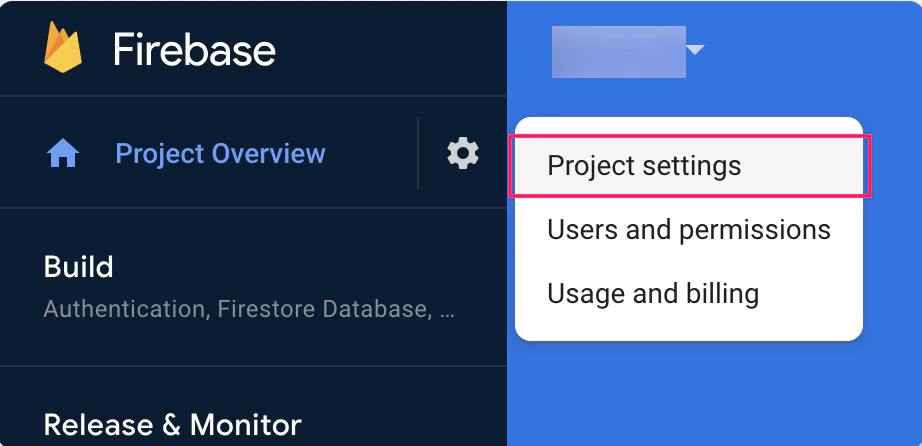Choose Users and permissions menu entry

689,229
